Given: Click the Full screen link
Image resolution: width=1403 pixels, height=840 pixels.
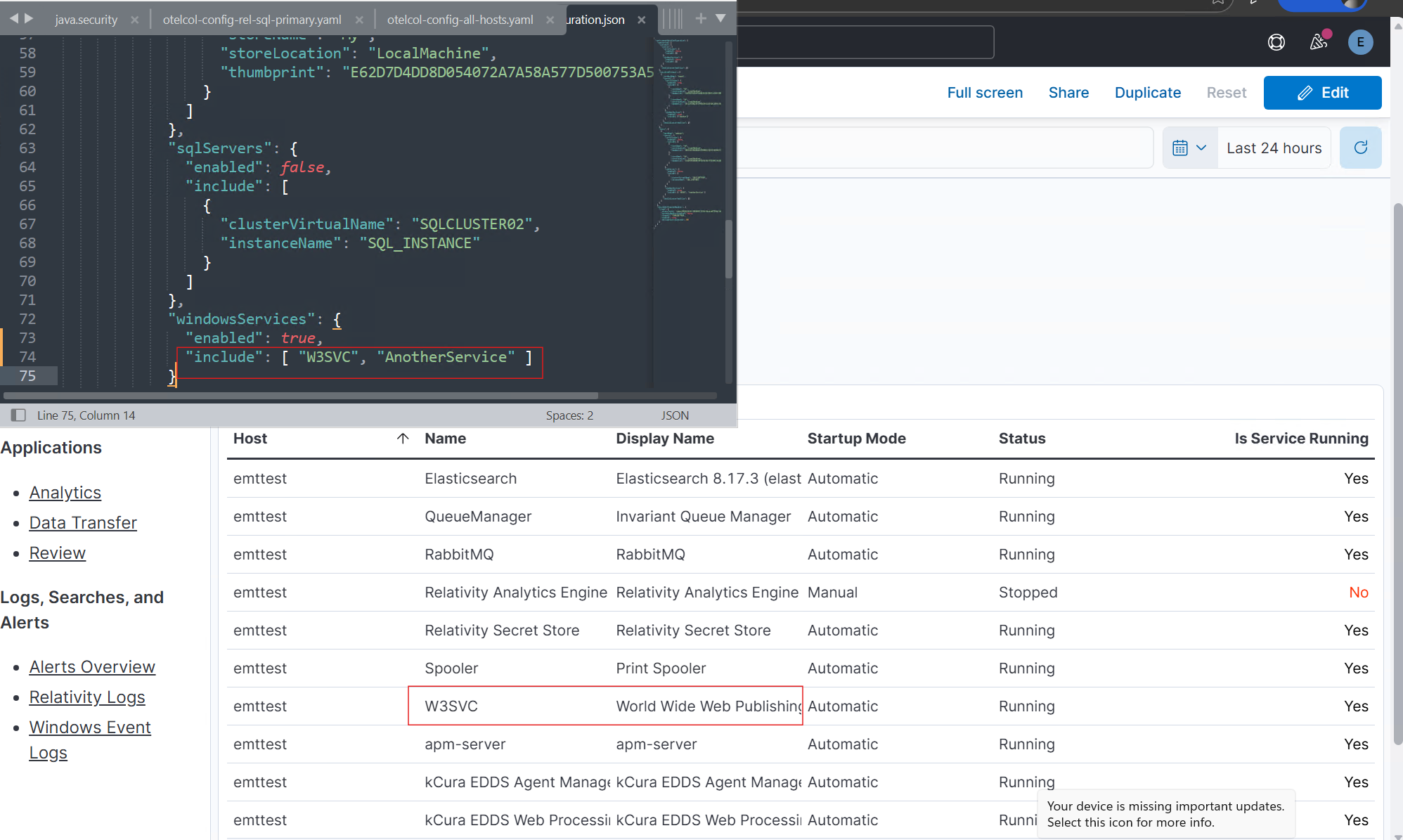Looking at the screenshot, I should [x=985, y=93].
